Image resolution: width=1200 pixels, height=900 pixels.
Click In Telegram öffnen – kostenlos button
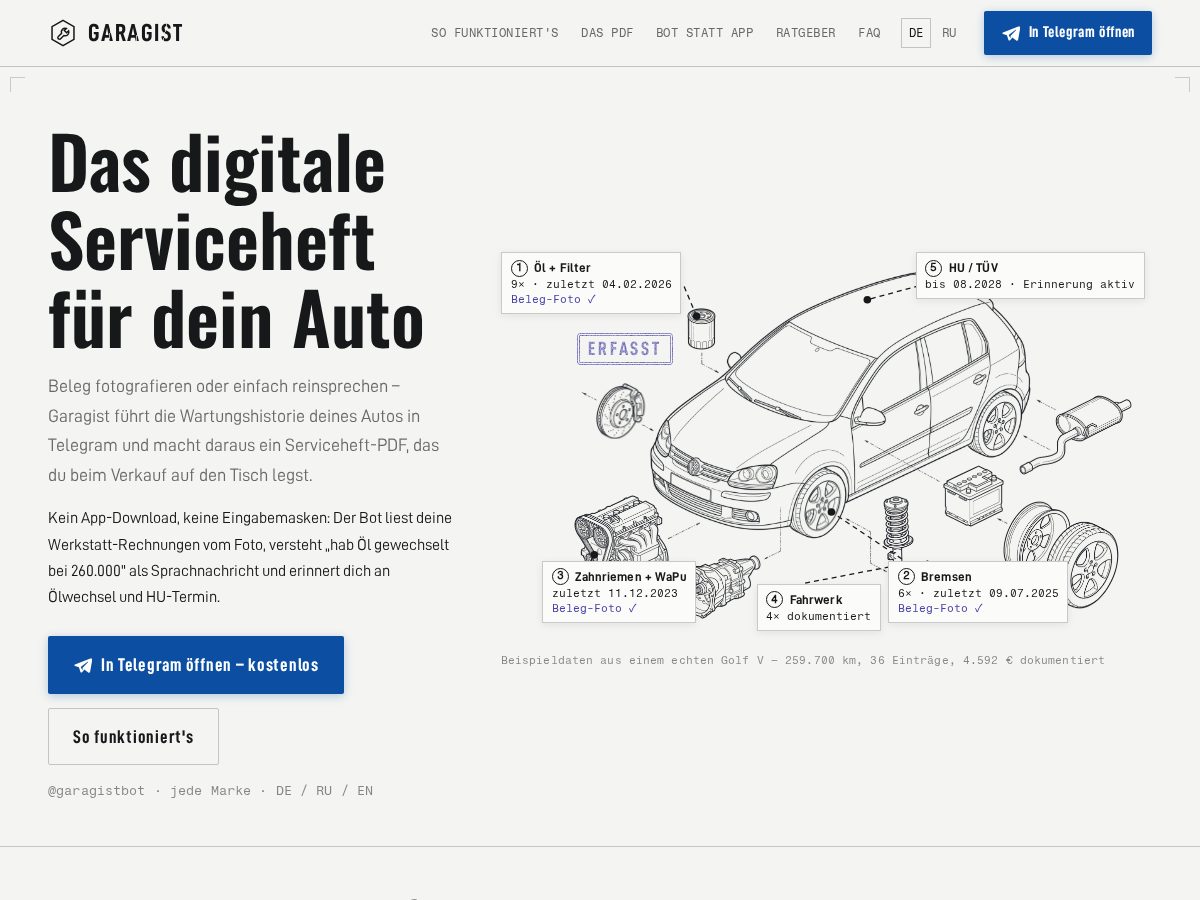tap(196, 665)
